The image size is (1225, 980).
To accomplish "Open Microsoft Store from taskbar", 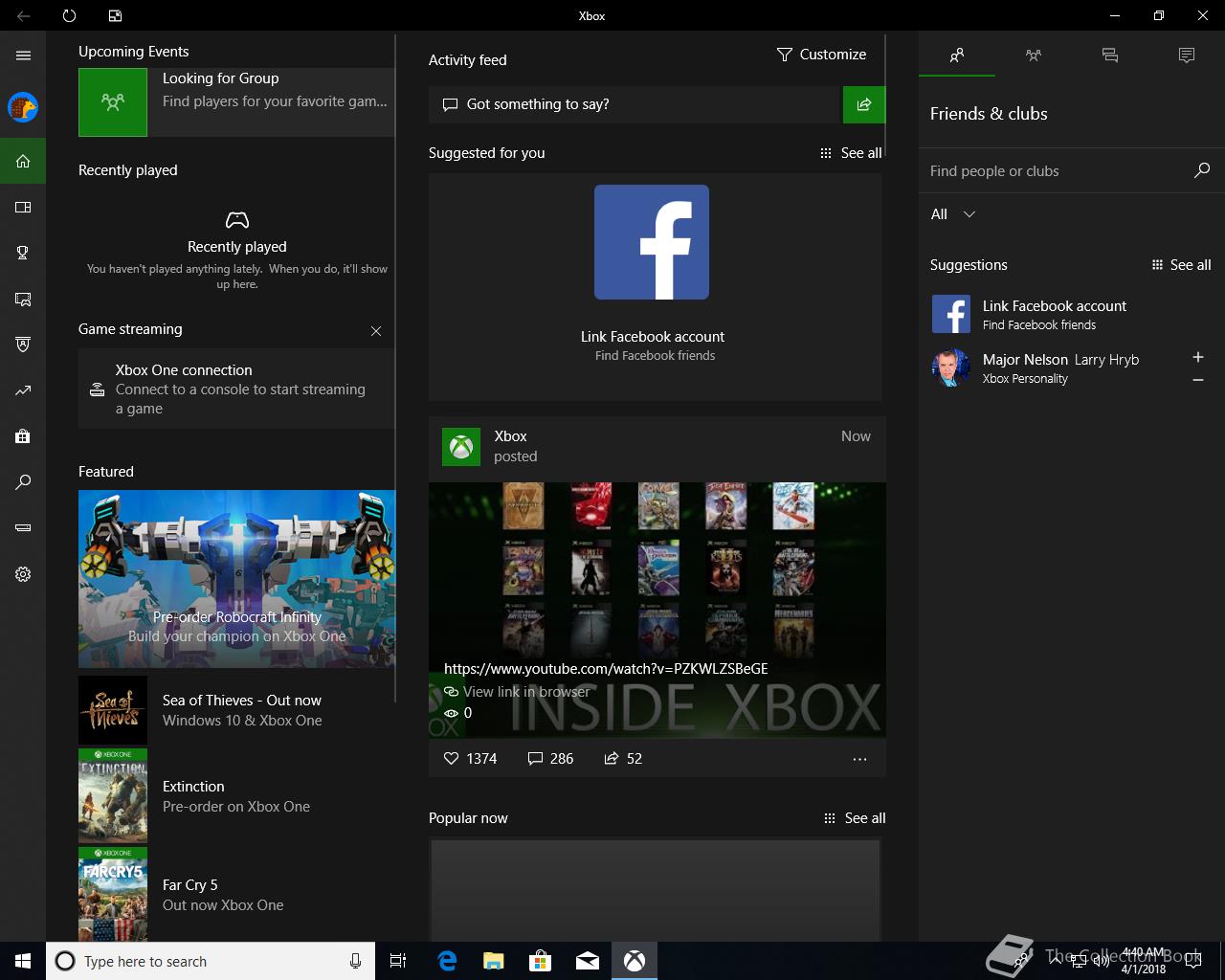I will pos(541,961).
